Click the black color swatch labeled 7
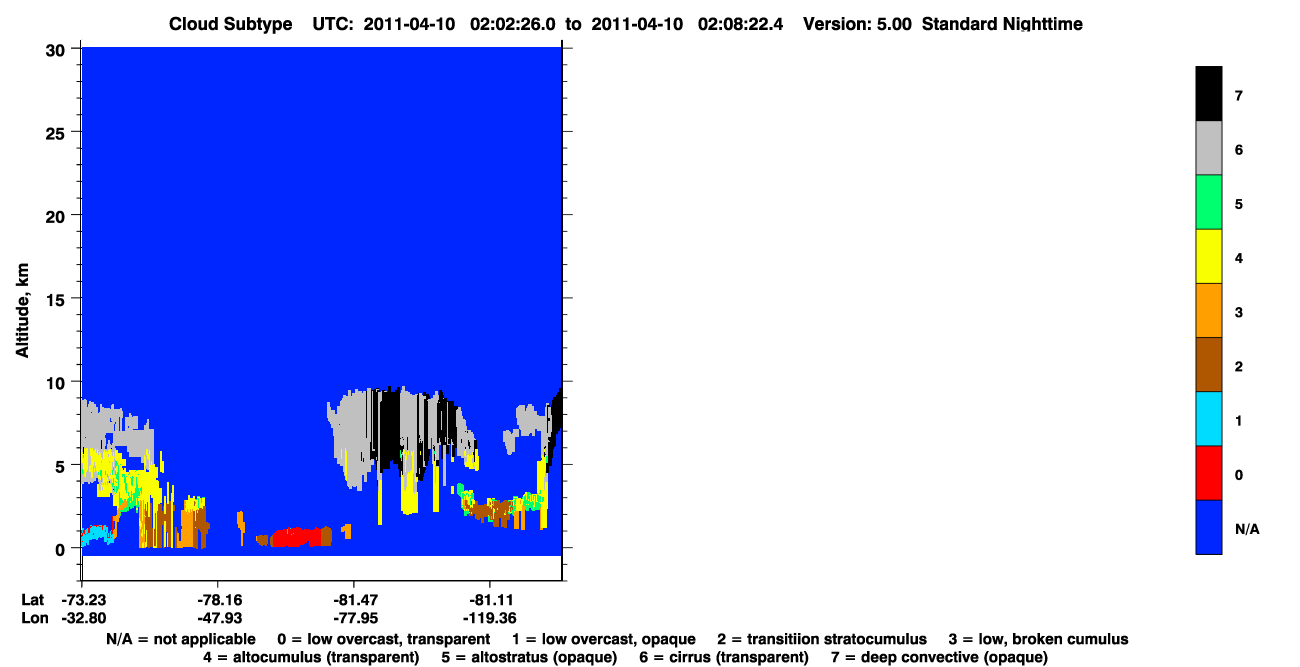Screen dimensions: 1300x667 (x=1208, y=94)
